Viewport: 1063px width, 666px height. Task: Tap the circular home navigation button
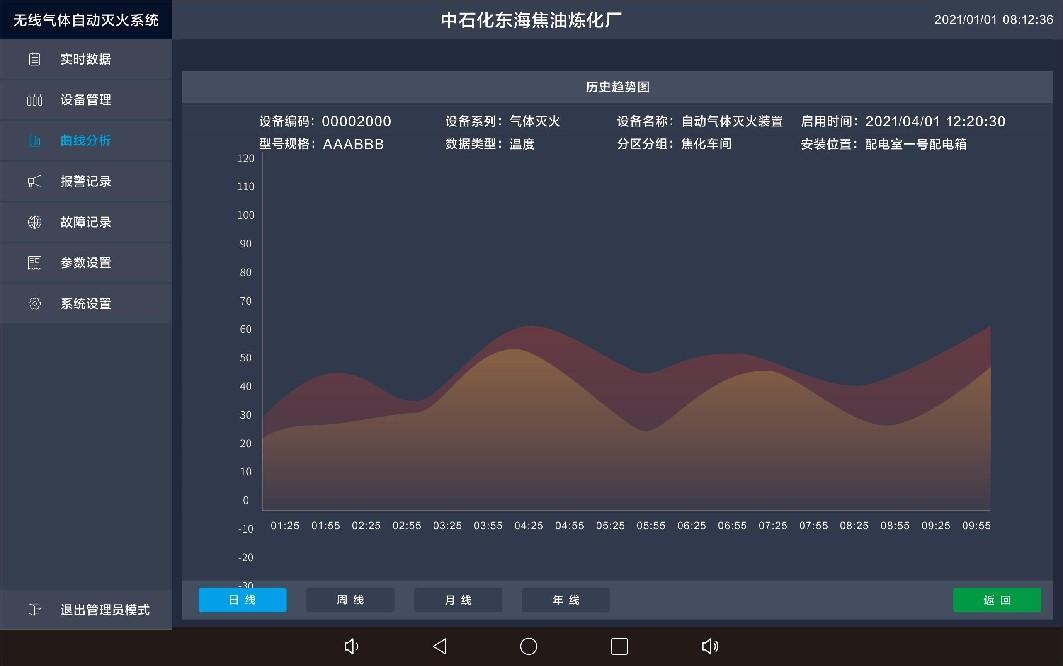click(529, 646)
